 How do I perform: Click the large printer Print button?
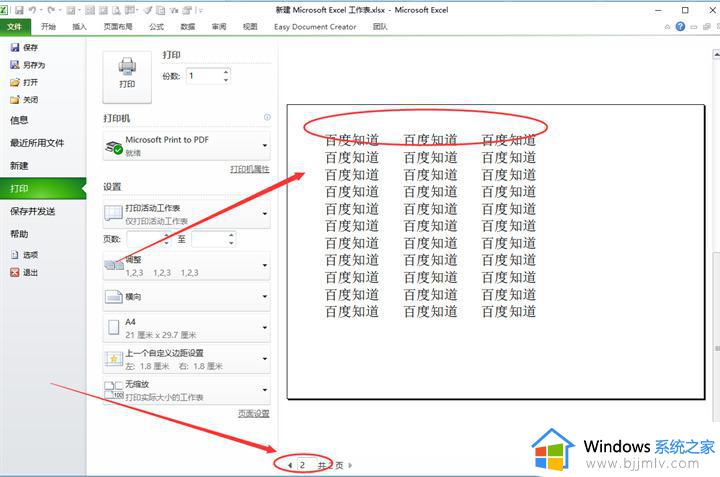(x=127, y=77)
